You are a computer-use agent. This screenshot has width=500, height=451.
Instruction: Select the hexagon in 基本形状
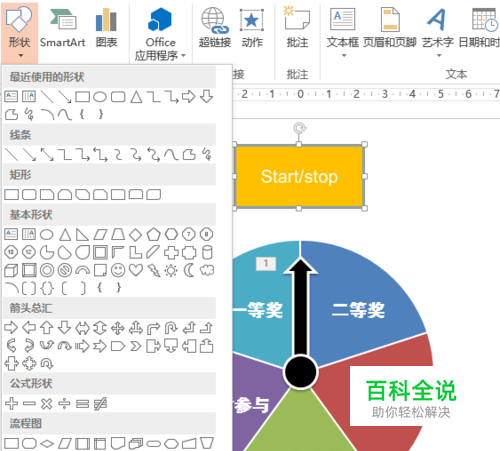[171, 235]
